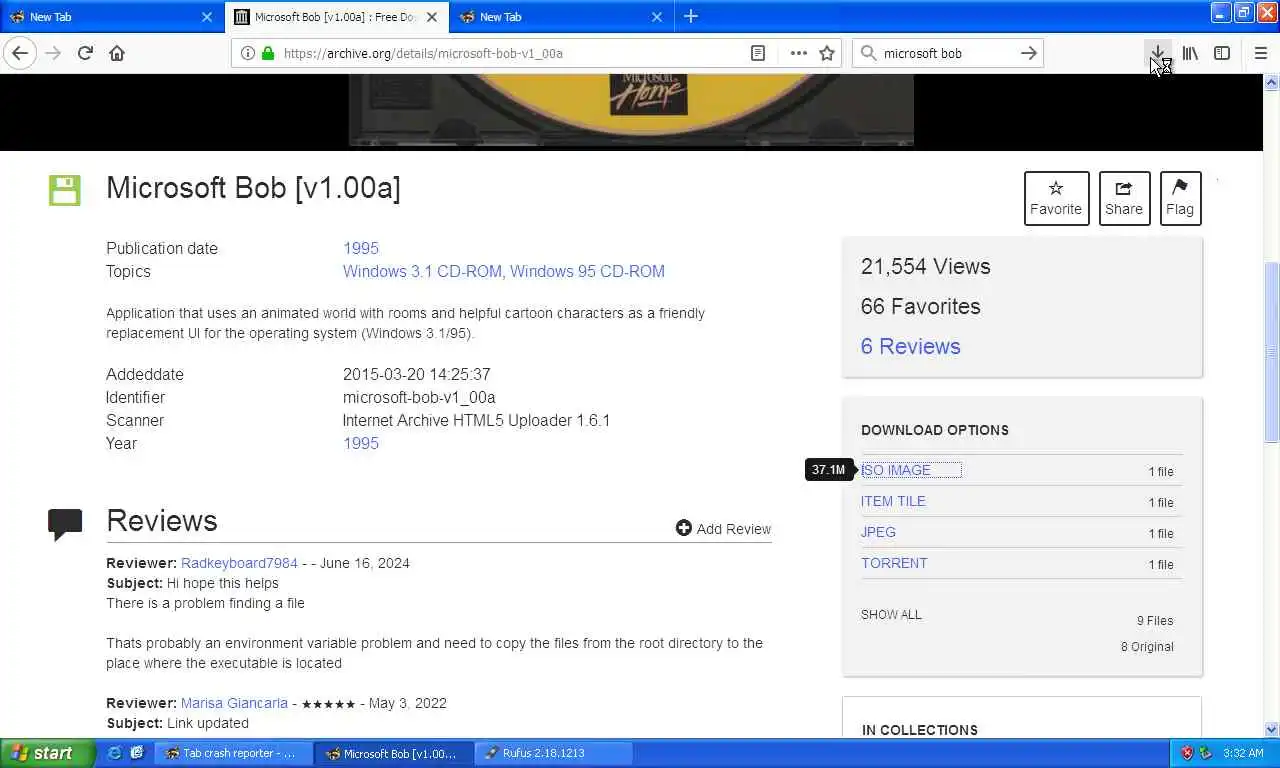Viewport: 1280px width, 768px height.
Task: Open the Windows 3.1 CD-ROM topic
Action: pyautogui.click(x=424, y=271)
